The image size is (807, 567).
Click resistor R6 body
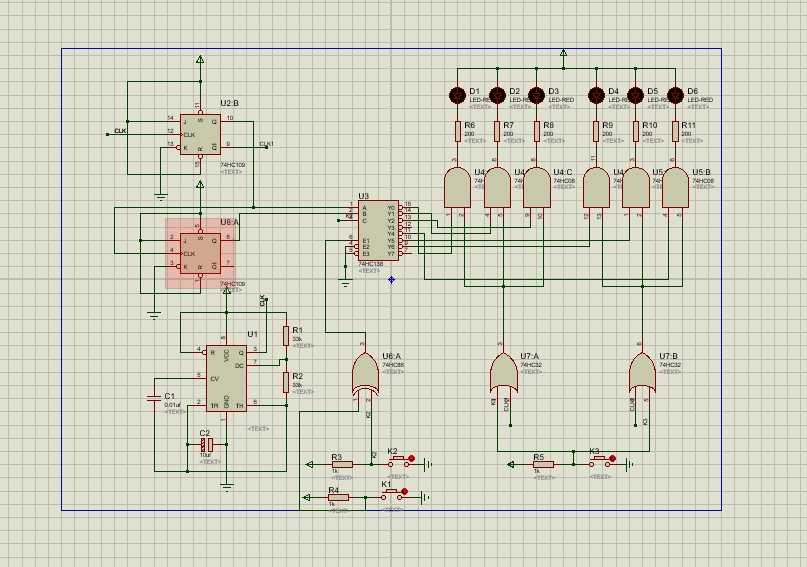click(458, 132)
